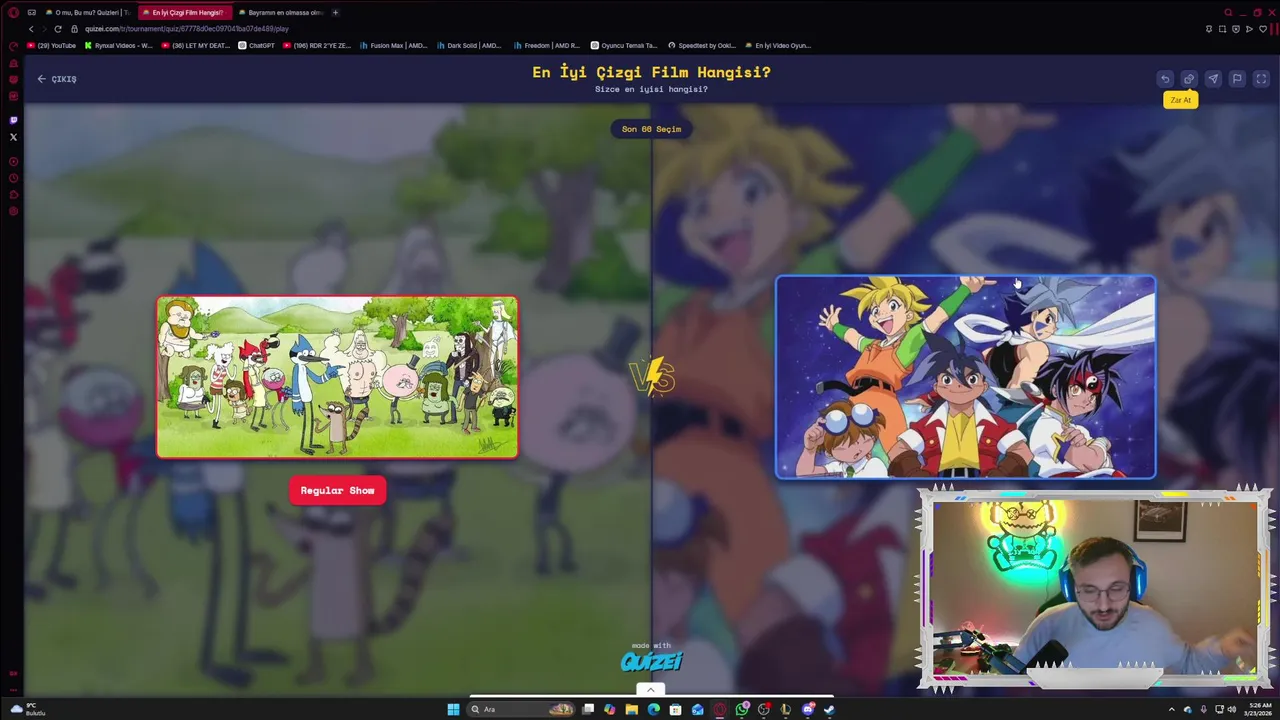Choose the Regular Show button
The image size is (1280, 720).
337,490
